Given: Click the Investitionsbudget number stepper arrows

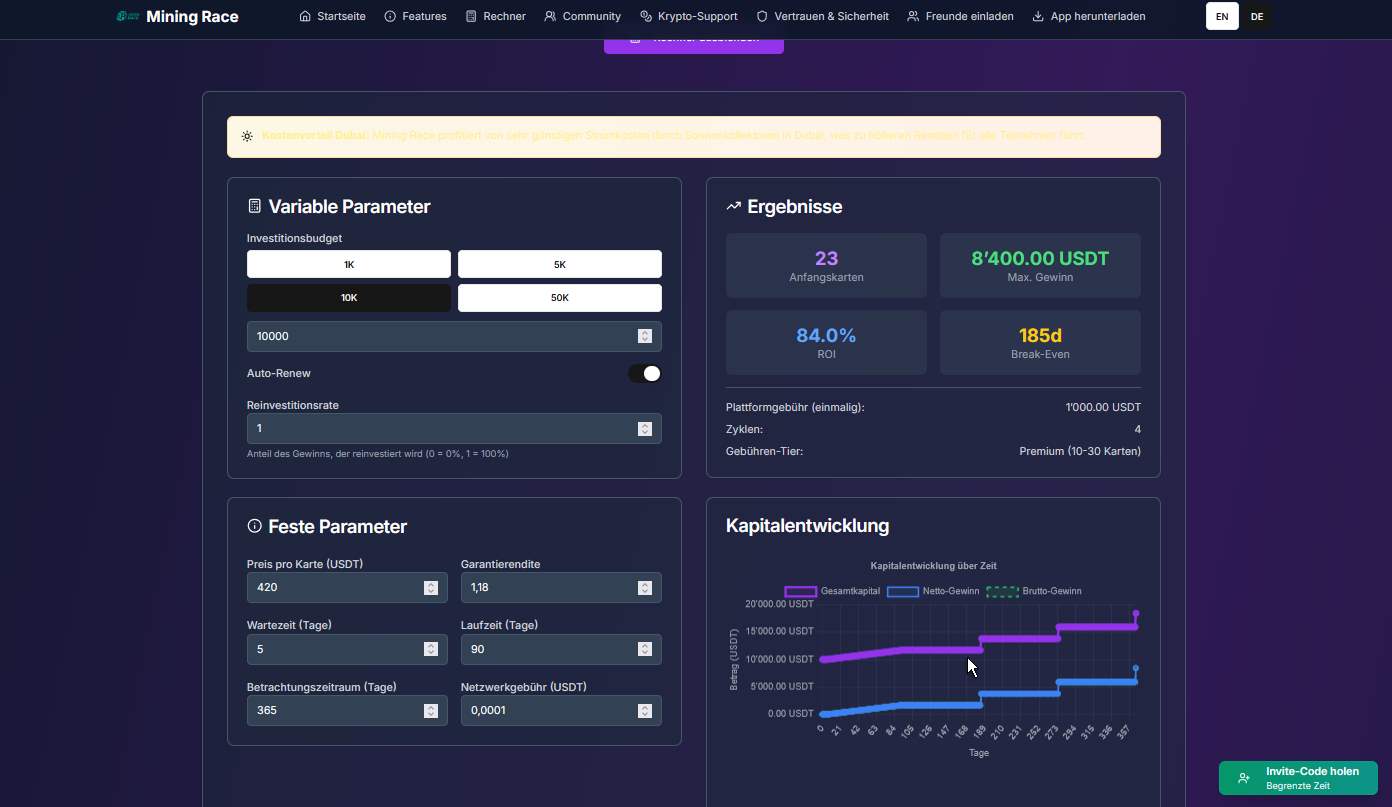Looking at the screenshot, I should (645, 336).
